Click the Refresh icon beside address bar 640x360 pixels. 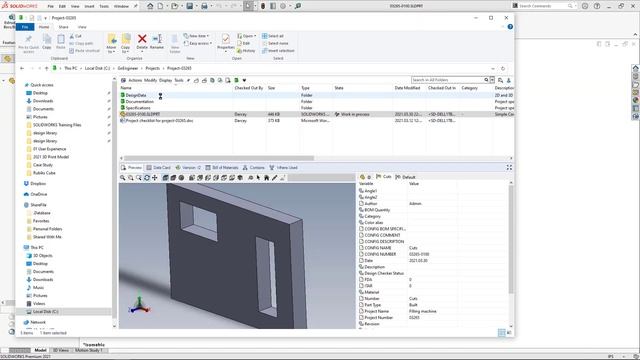pos(503,69)
